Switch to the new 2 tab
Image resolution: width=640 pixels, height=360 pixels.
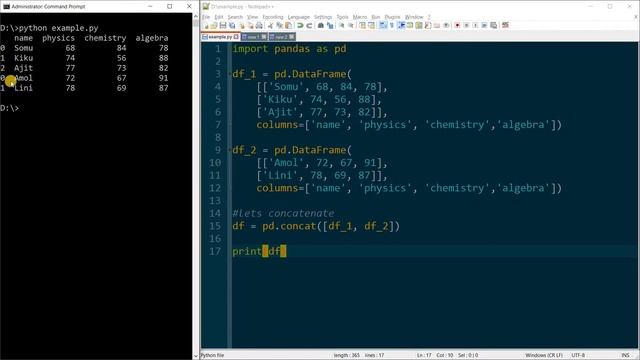coord(282,37)
